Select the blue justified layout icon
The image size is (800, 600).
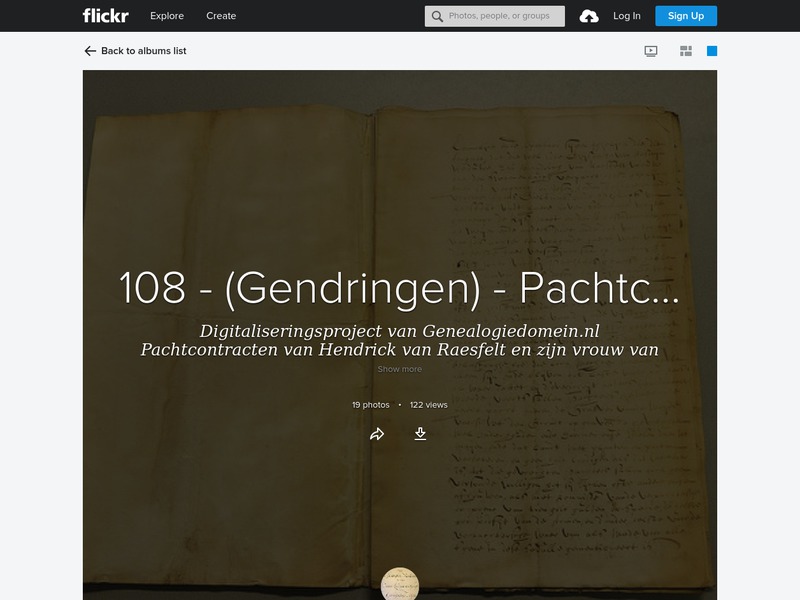(712, 51)
